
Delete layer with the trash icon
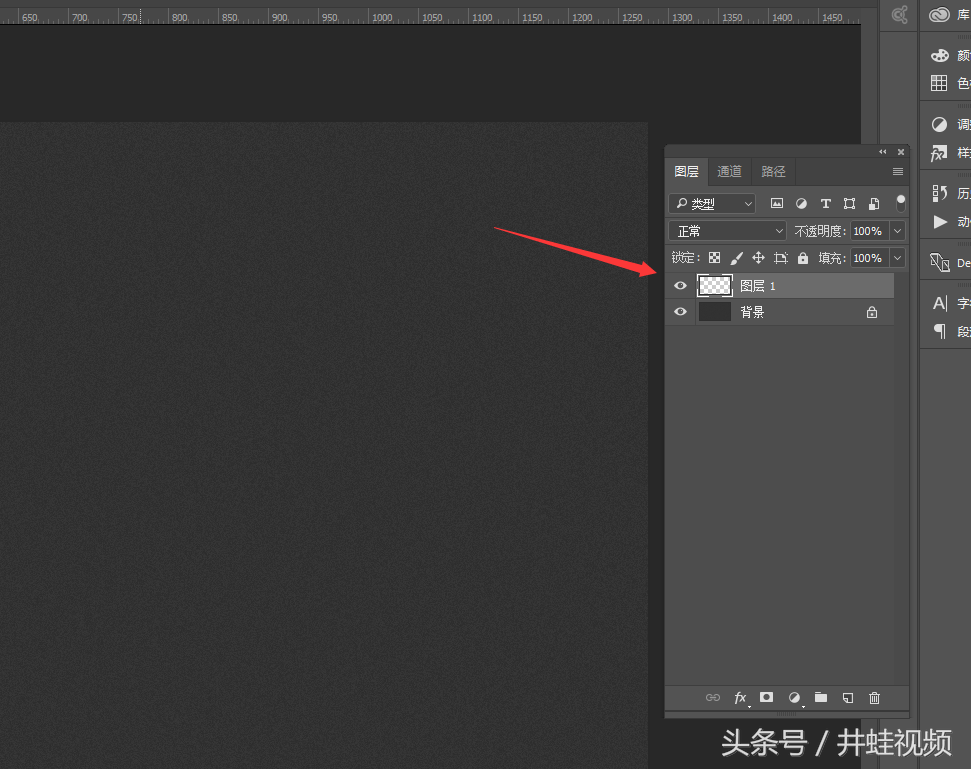tap(874, 698)
